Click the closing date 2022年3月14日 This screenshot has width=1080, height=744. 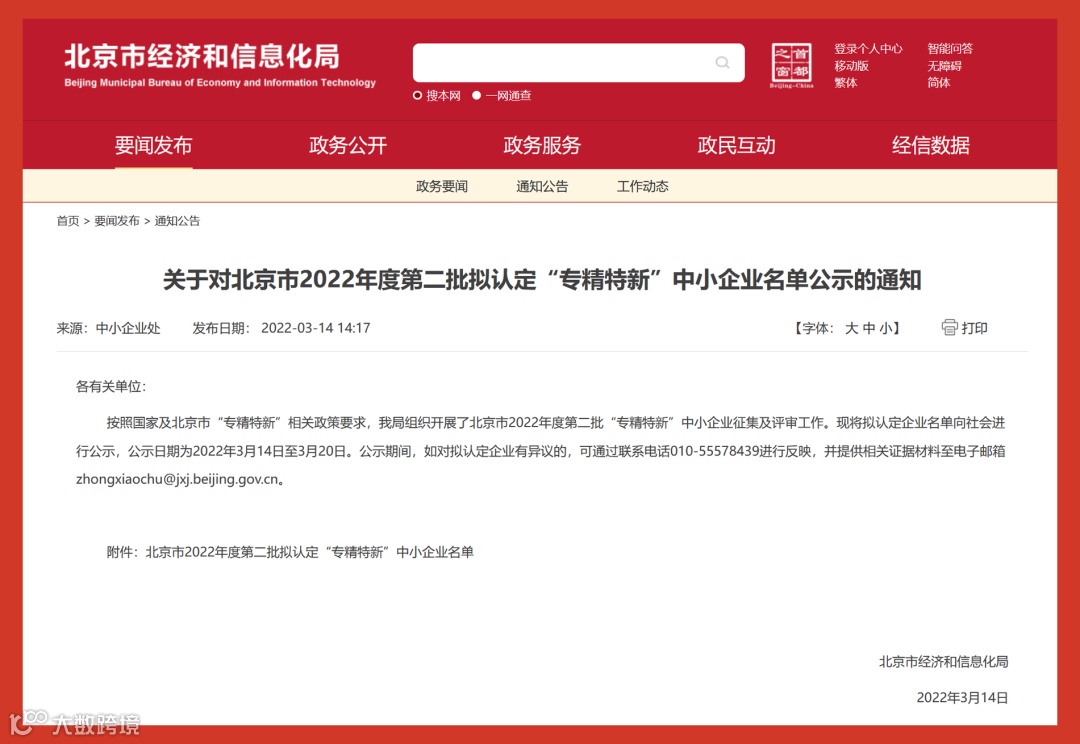pos(962,697)
